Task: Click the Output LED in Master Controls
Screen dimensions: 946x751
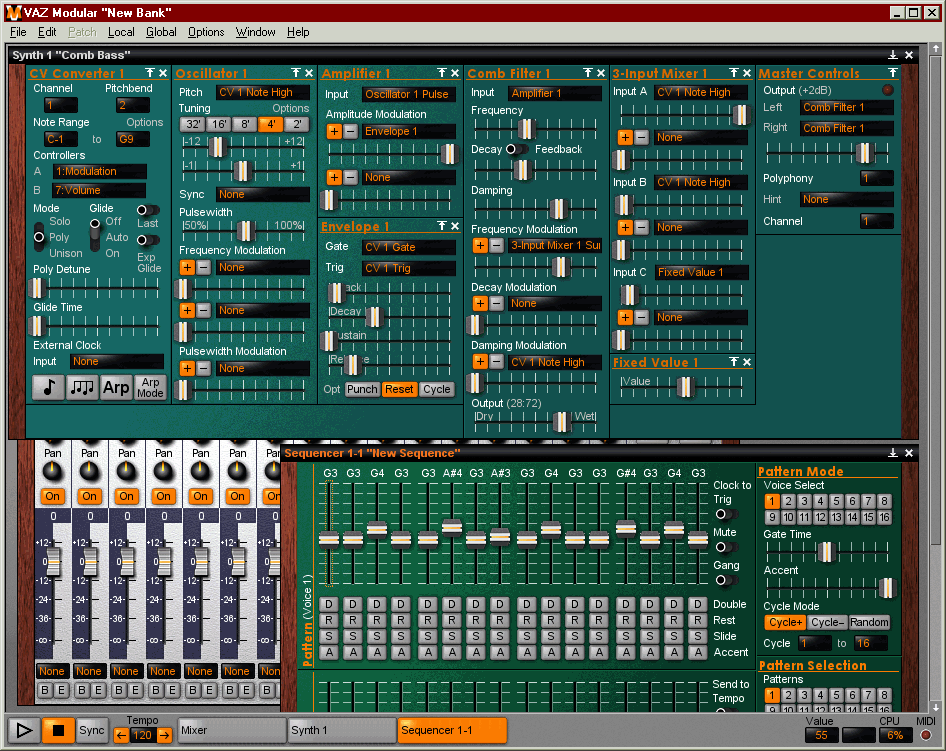Action: [887, 90]
